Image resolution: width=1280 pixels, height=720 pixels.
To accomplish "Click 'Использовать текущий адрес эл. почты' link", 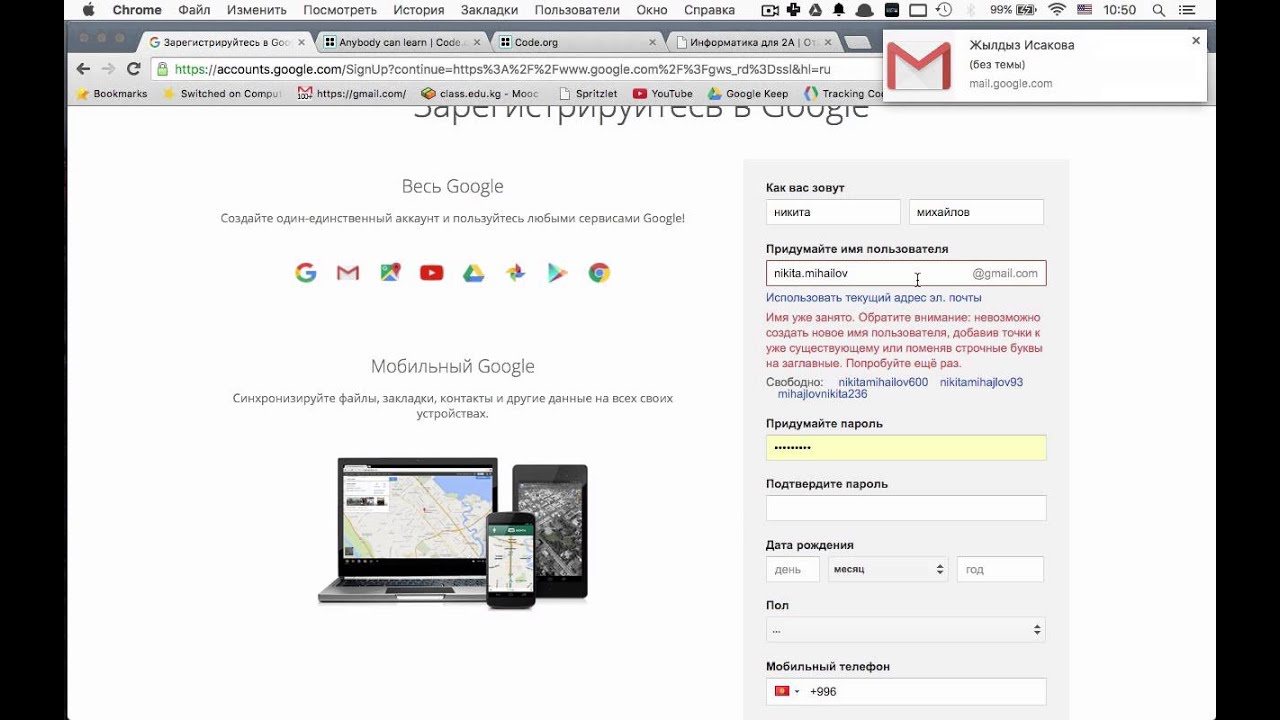I will 873,298.
